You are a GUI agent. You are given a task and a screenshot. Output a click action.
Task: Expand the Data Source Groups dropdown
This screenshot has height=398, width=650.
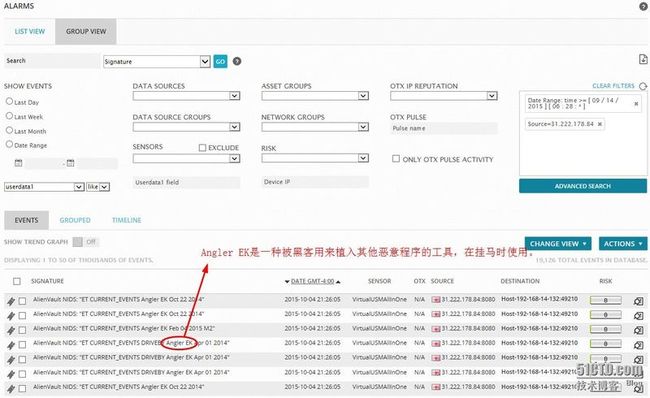point(186,127)
